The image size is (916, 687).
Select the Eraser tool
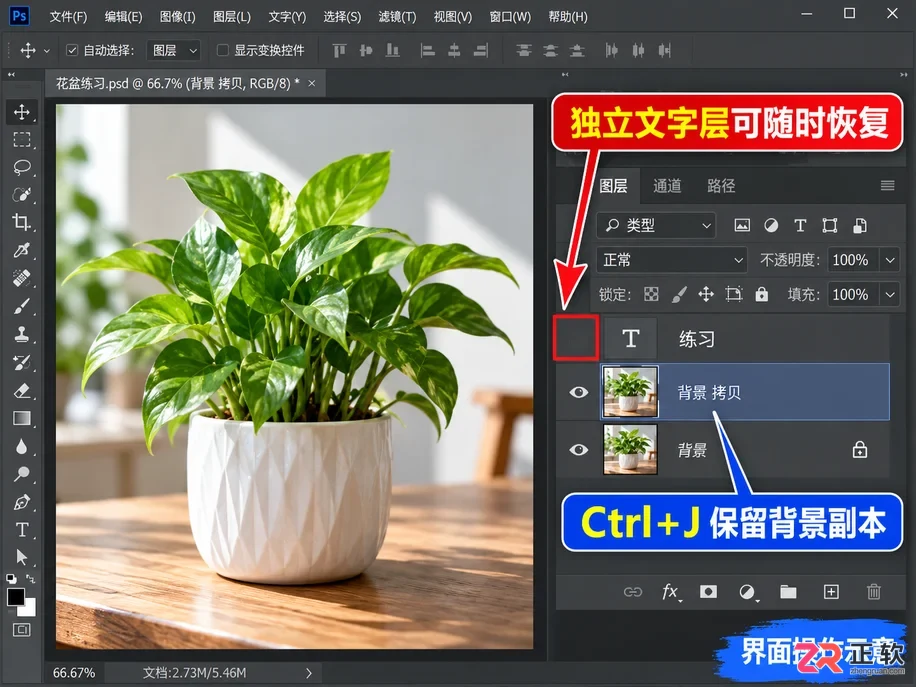[22, 390]
